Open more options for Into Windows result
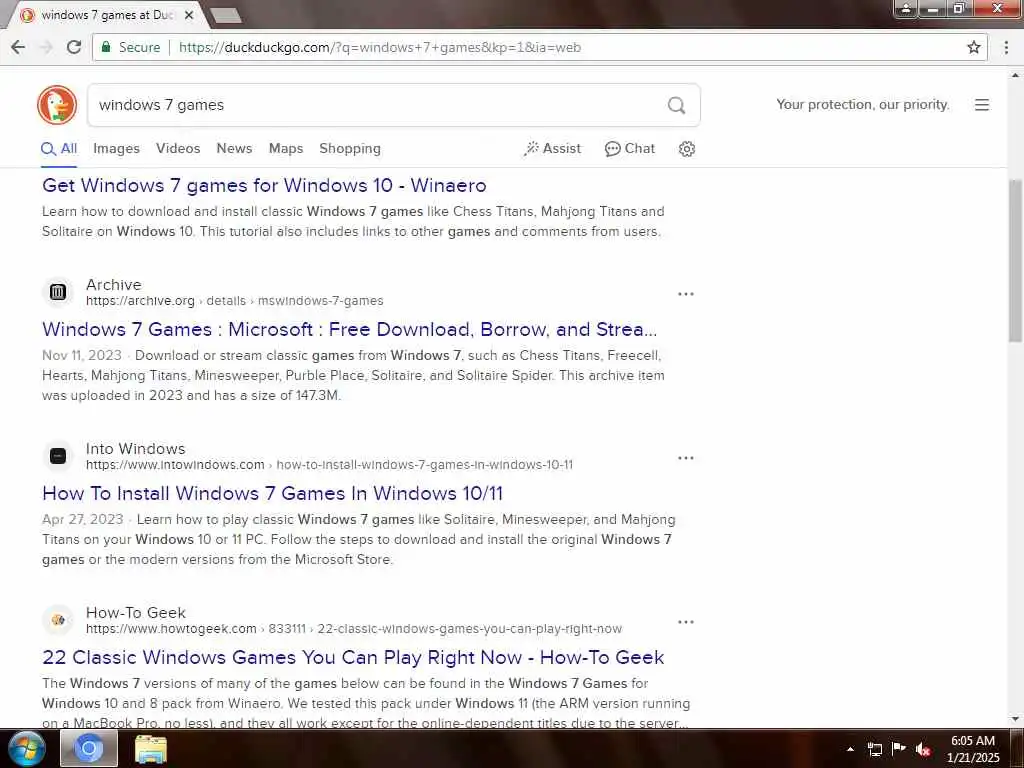1024x768 pixels. click(x=686, y=458)
